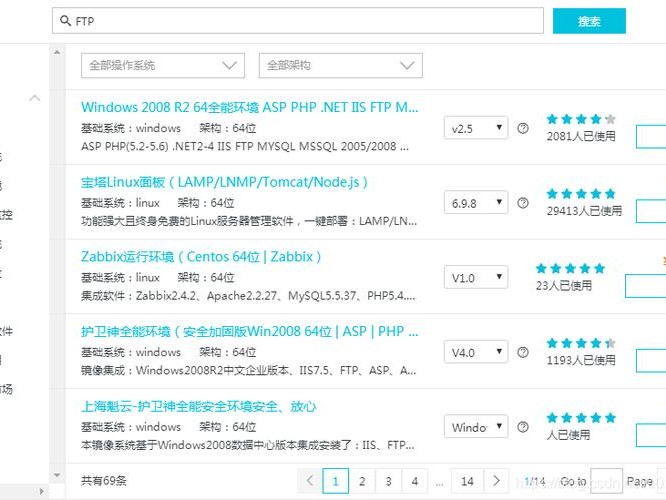
Task: Click star rating of 护卫神全能环境 image
Action: point(581,343)
